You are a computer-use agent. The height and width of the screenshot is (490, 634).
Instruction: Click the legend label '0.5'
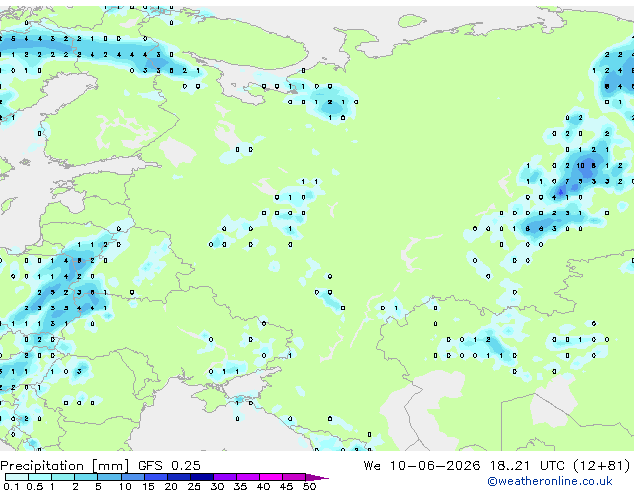pyautogui.click(x=34, y=486)
